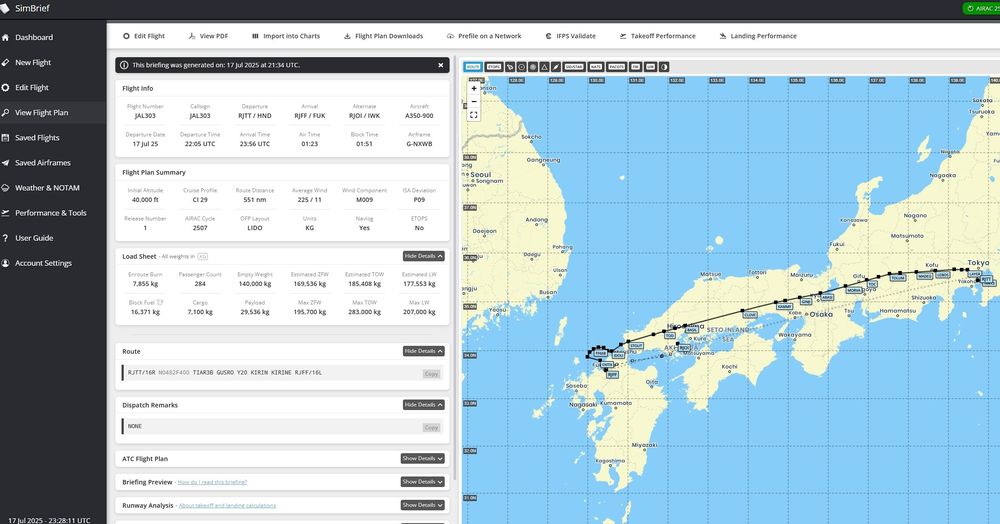Toggle the ETOPS map layer

(494, 67)
